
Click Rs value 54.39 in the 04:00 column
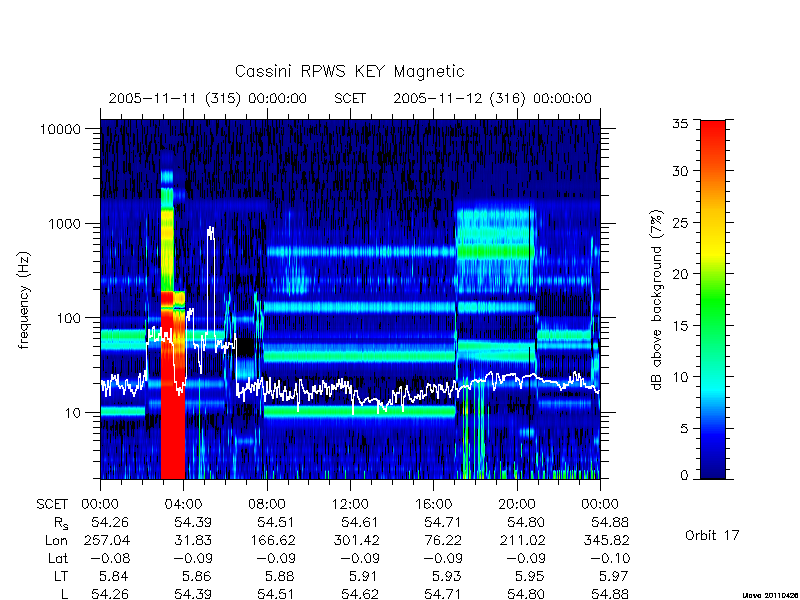[193, 522]
